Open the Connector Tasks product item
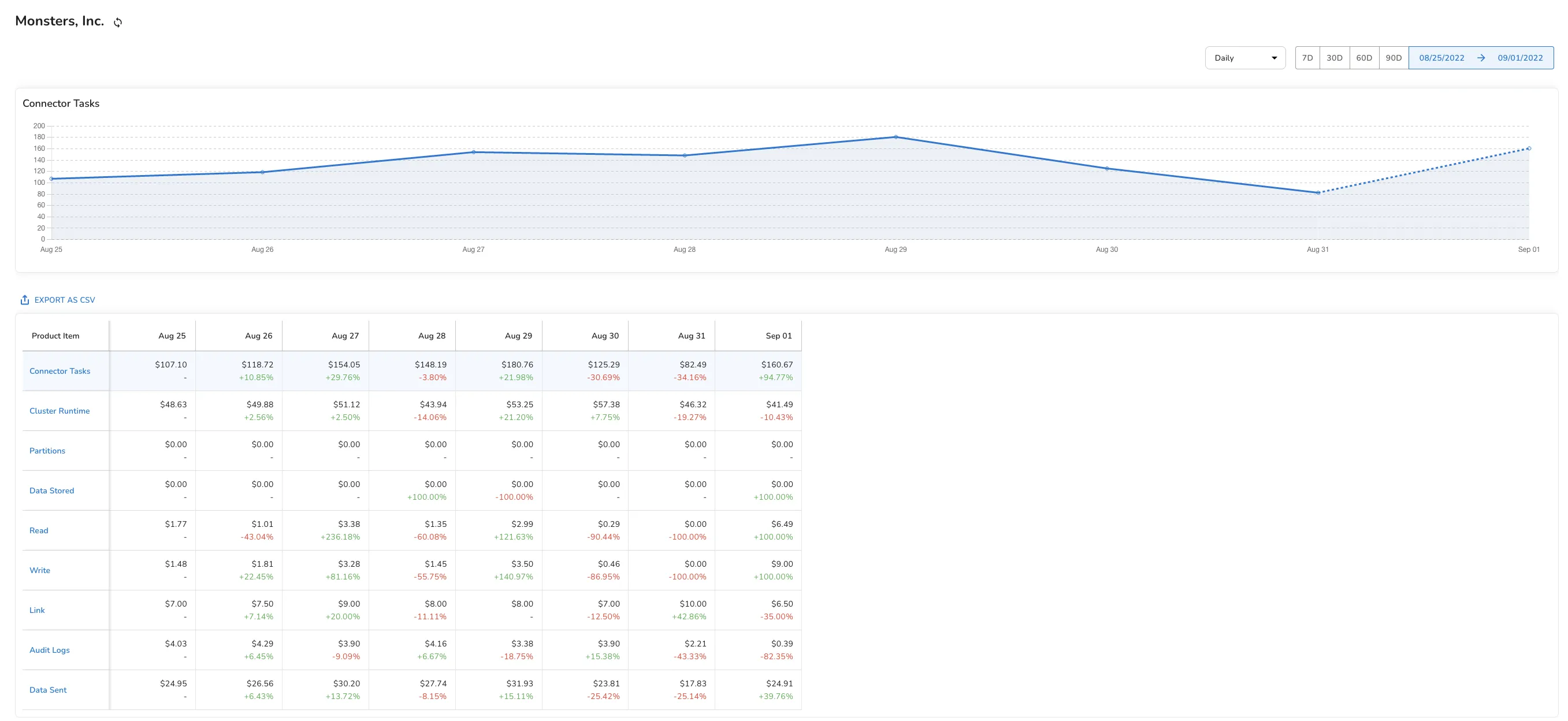1568x721 pixels. click(60, 371)
